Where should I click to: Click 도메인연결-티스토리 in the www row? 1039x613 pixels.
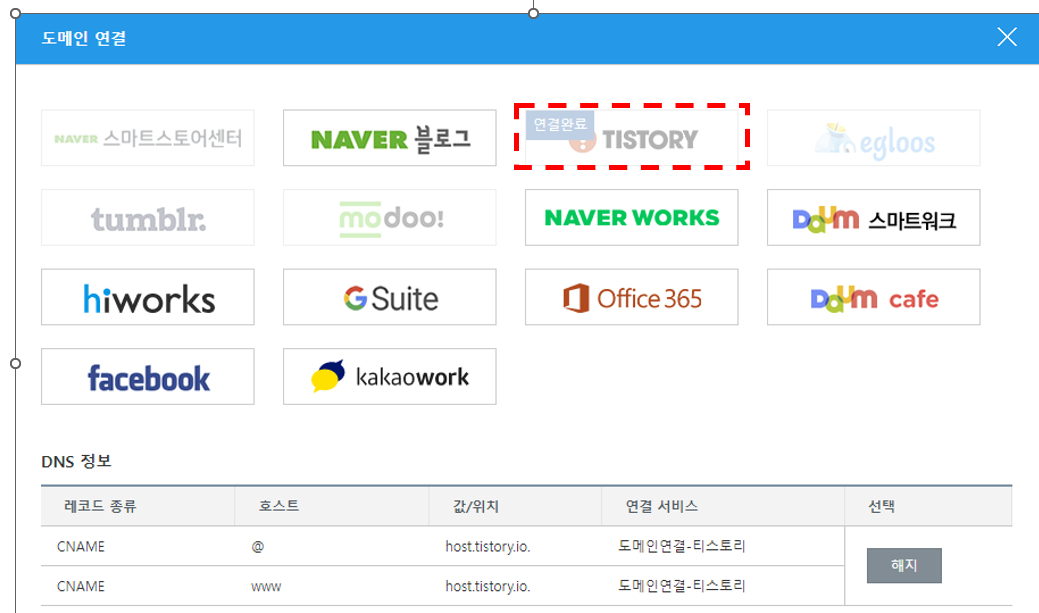tap(682, 586)
